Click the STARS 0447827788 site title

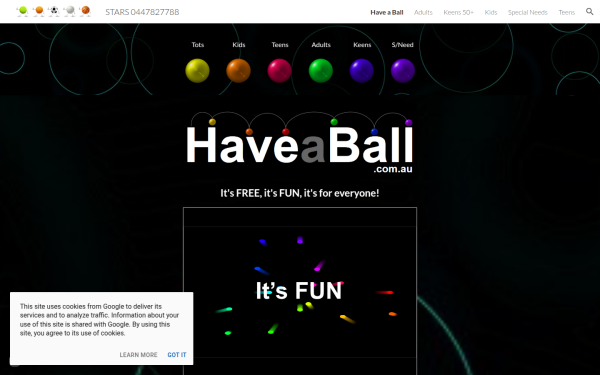pyautogui.click(x=142, y=12)
